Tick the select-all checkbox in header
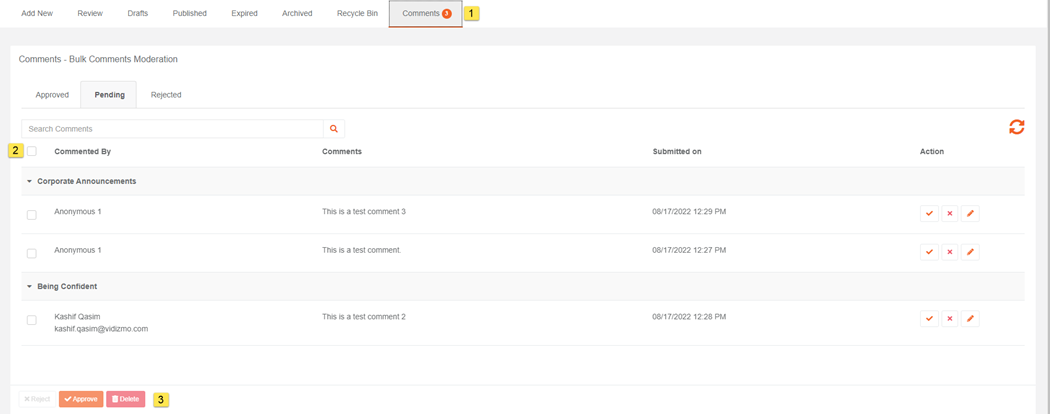The height and width of the screenshot is (414, 1050). click(32, 152)
